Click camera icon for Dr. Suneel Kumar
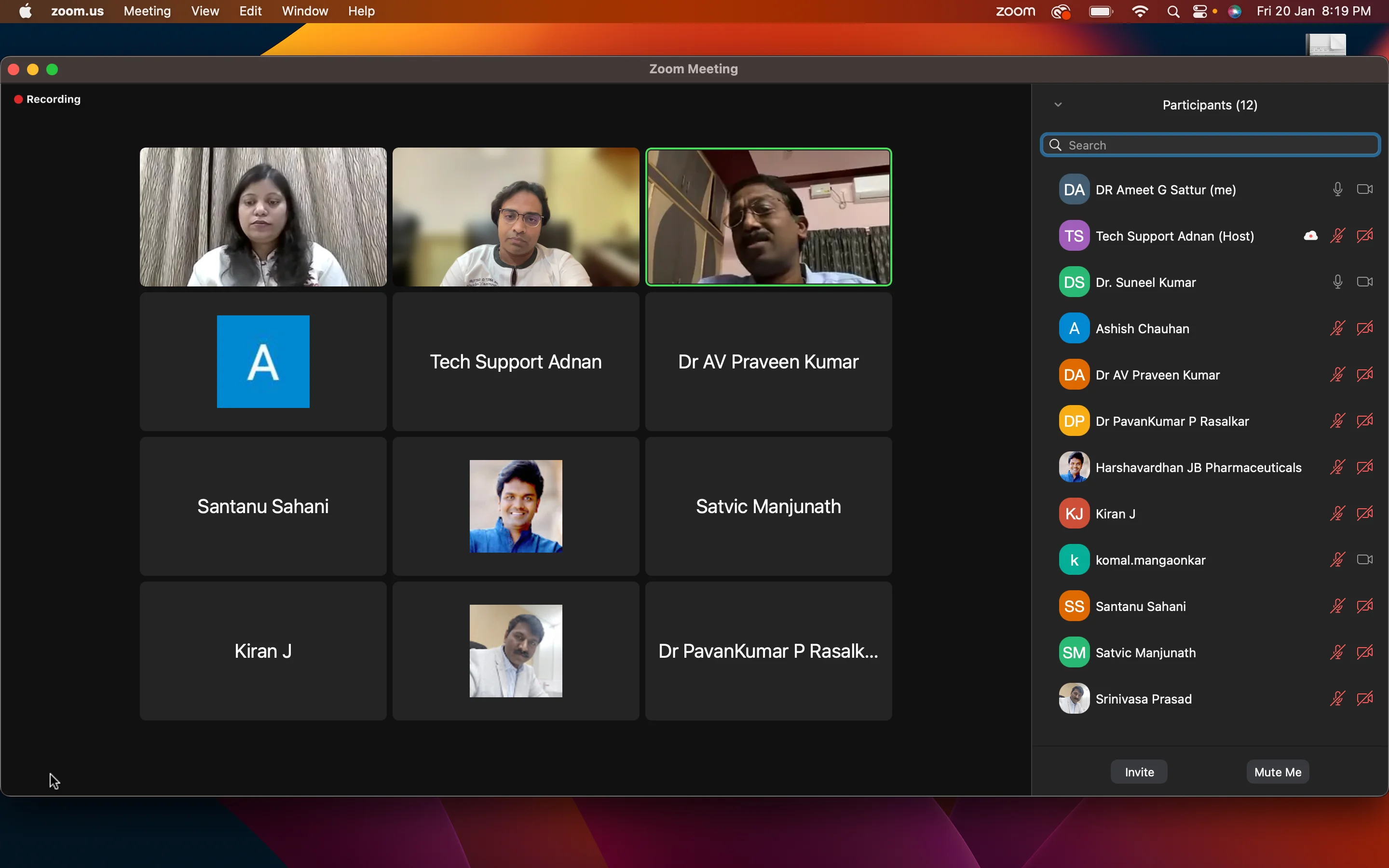The image size is (1389, 868). pyautogui.click(x=1364, y=282)
